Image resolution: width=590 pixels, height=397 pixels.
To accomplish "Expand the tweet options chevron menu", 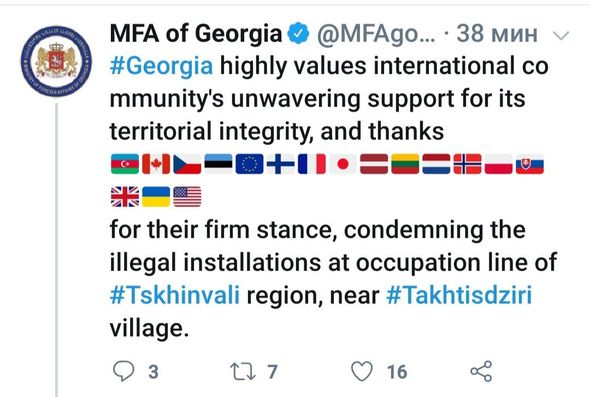I will tap(561, 35).
